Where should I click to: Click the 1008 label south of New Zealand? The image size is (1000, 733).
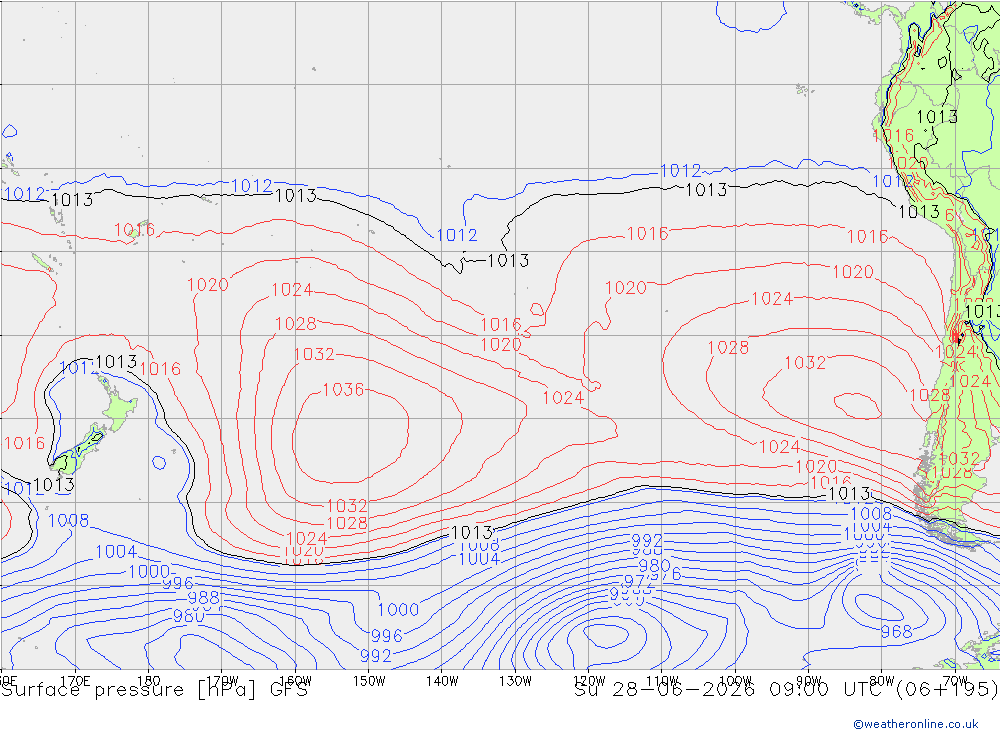(69, 521)
